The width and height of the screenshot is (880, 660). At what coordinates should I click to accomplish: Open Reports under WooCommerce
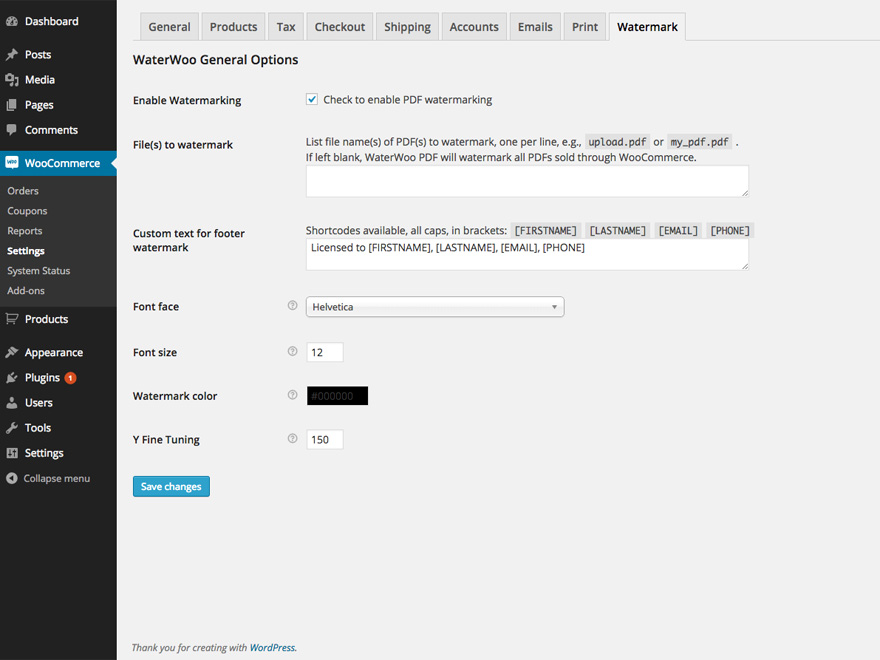25,231
